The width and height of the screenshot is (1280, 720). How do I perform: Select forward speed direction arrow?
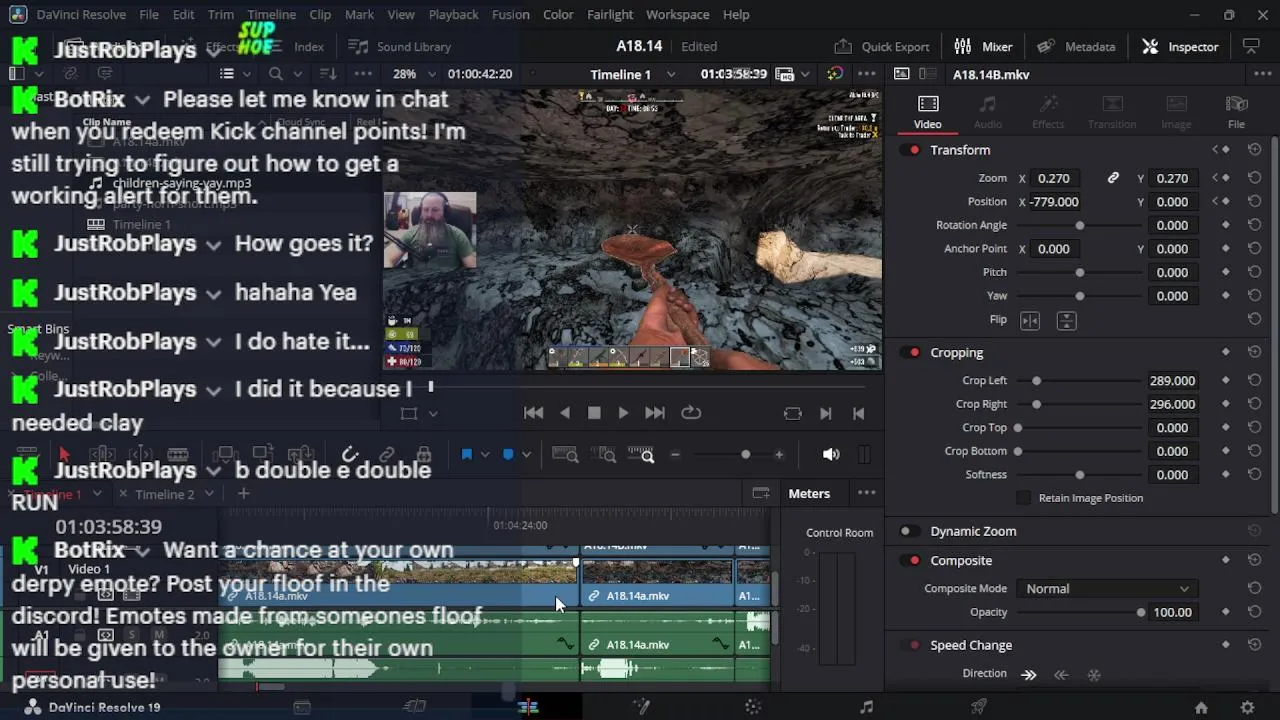pos(1029,675)
